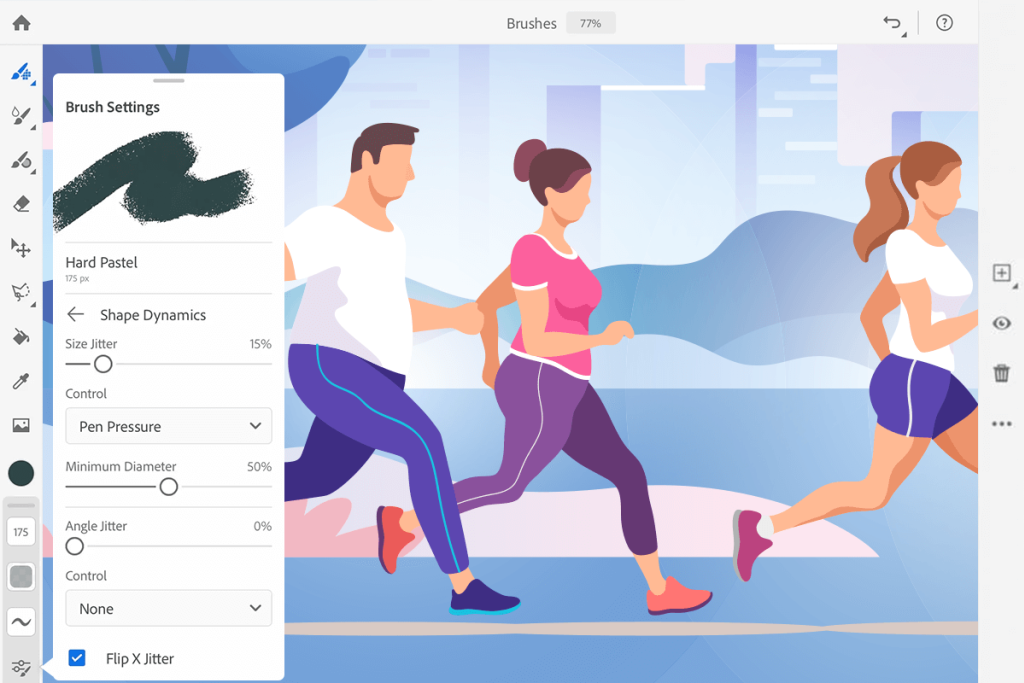Undo the last action

[893, 21]
